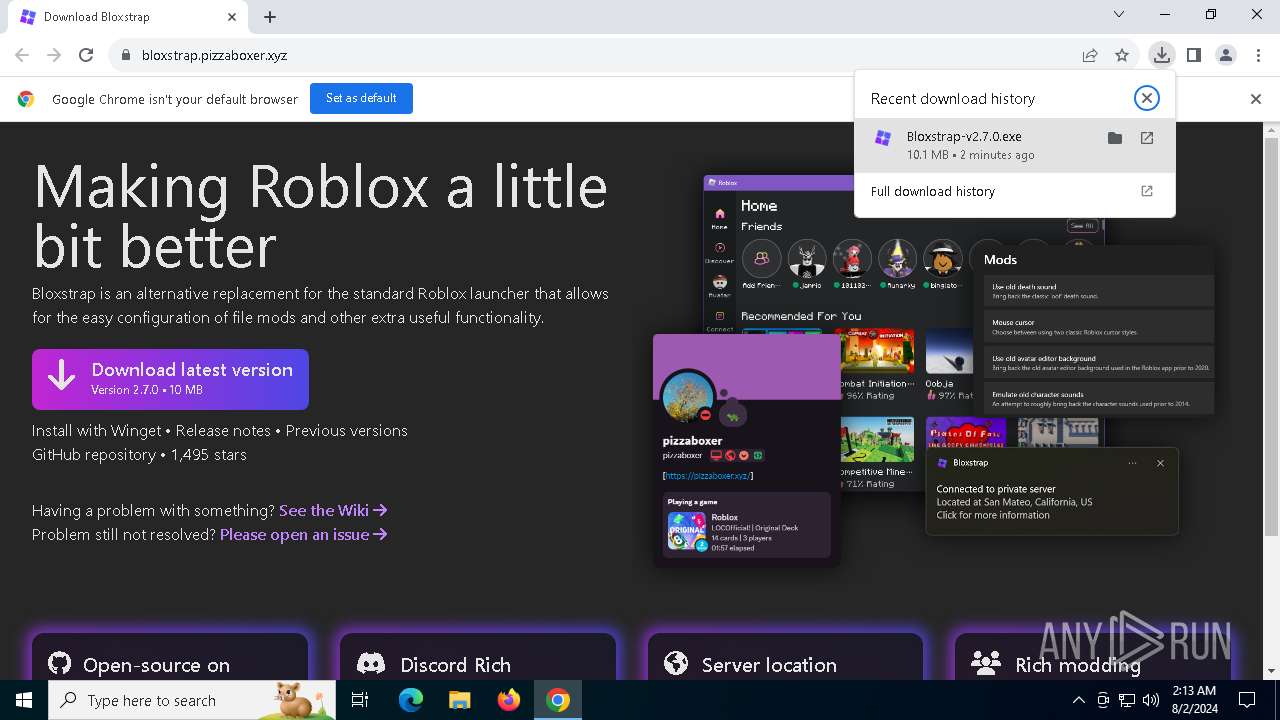This screenshot has height=720, width=1280.
Task: Open the Windows Start menu
Action: pos(24,700)
